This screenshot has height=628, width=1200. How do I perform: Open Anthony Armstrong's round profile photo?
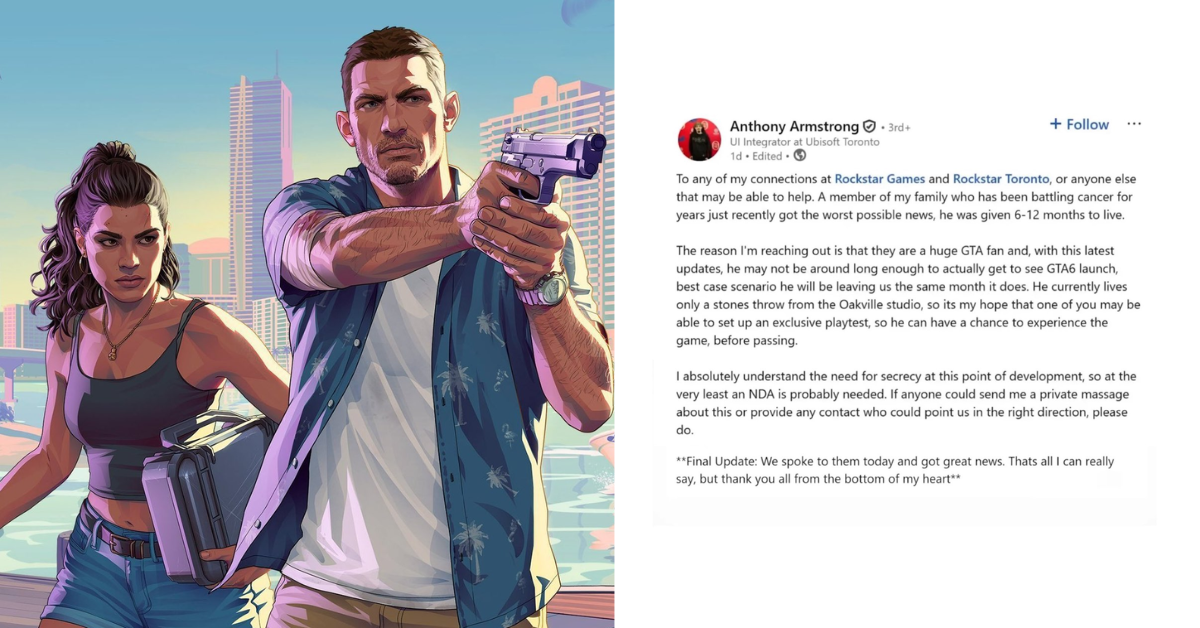point(699,139)
